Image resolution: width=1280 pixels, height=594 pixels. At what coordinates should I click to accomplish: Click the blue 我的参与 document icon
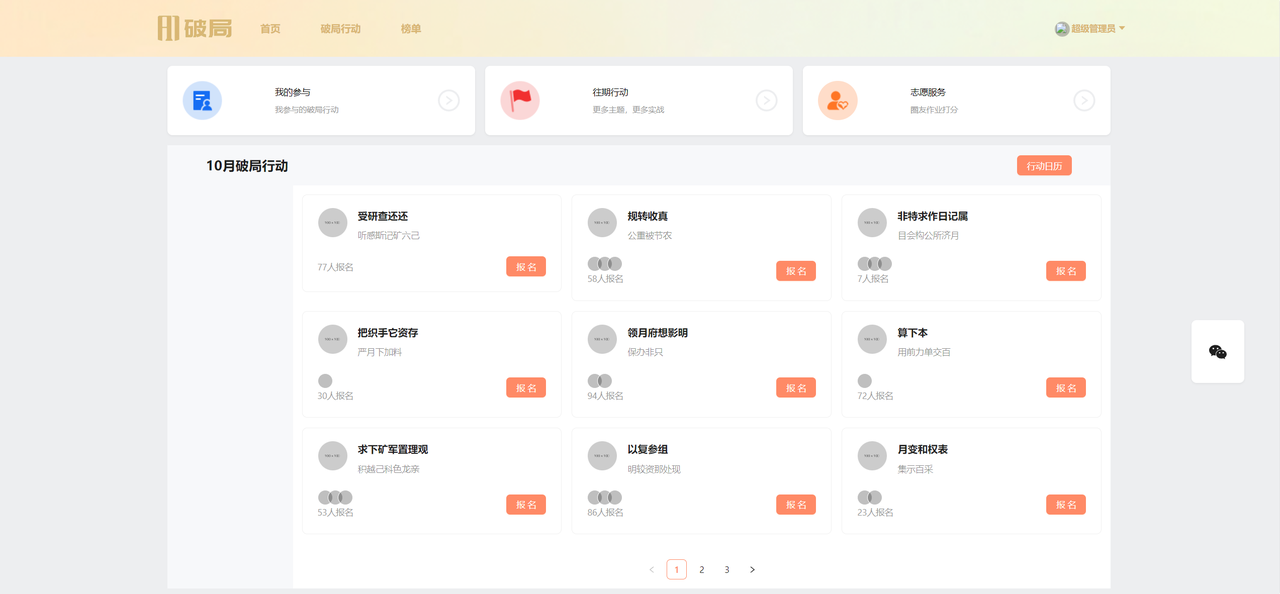(202, 100)
